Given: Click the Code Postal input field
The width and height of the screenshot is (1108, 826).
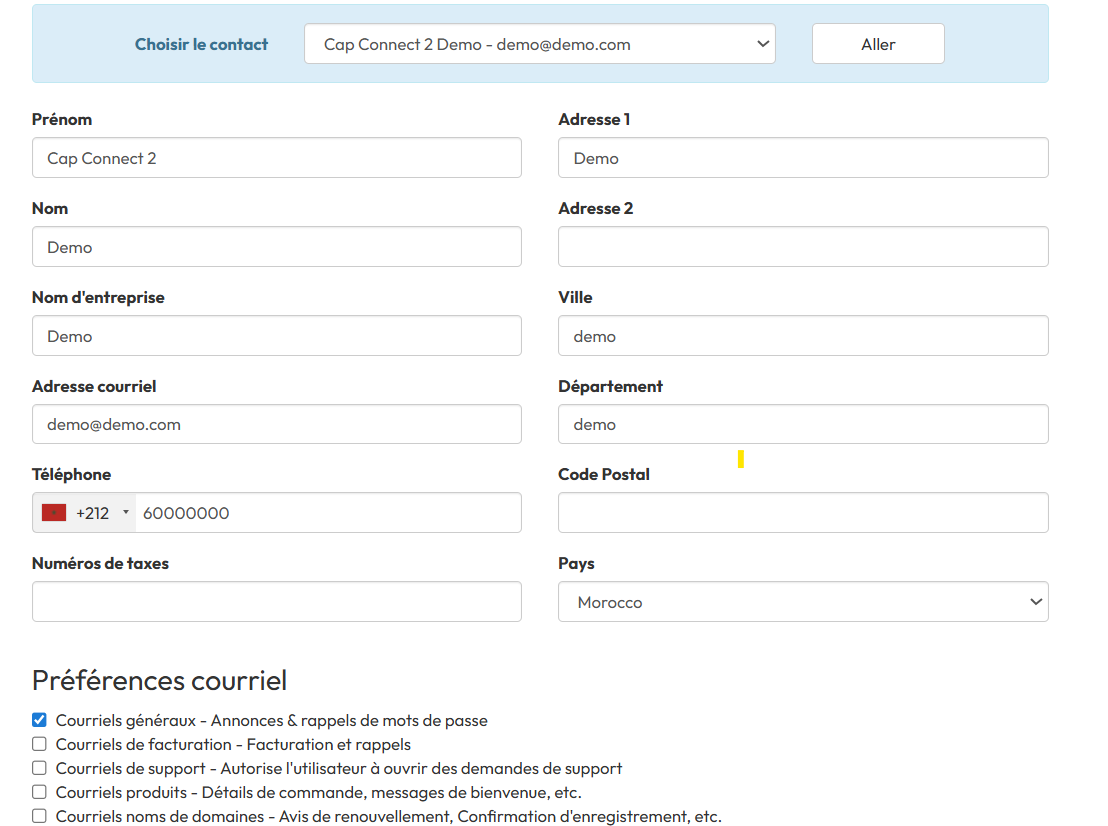Looking at the screenshot, I should coord(802,512).
